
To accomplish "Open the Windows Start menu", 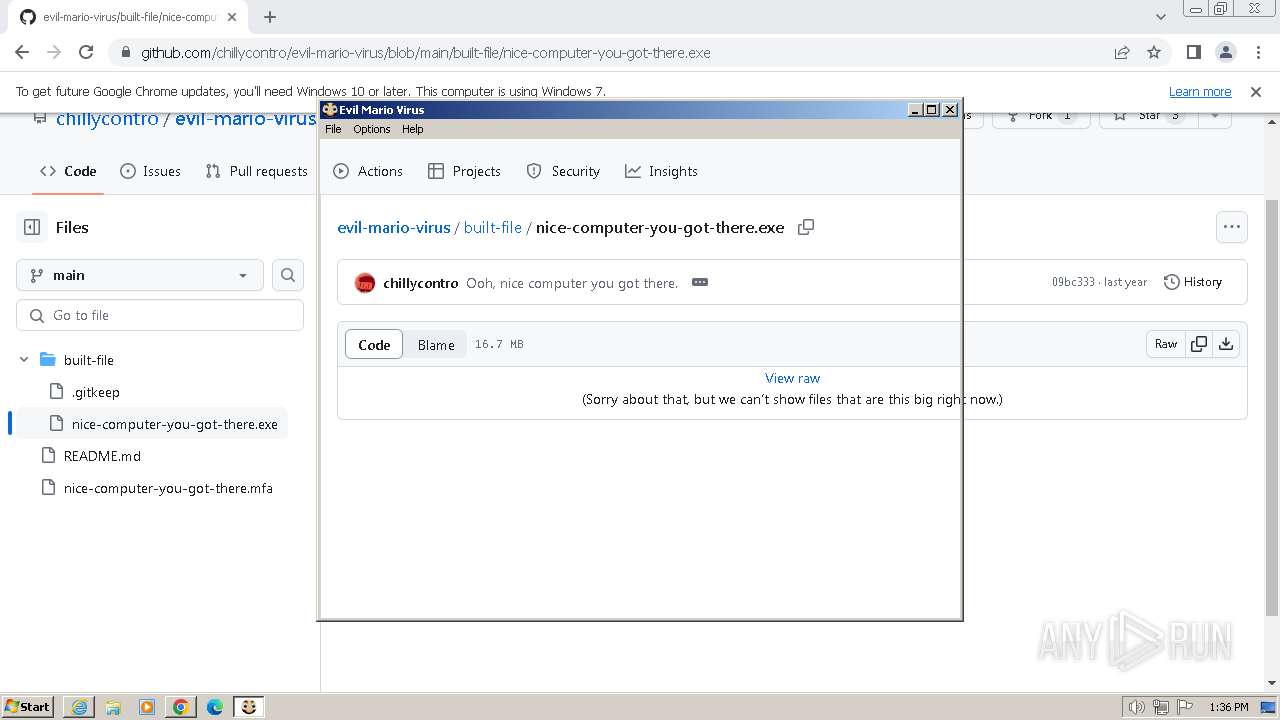I will point(28,707).
